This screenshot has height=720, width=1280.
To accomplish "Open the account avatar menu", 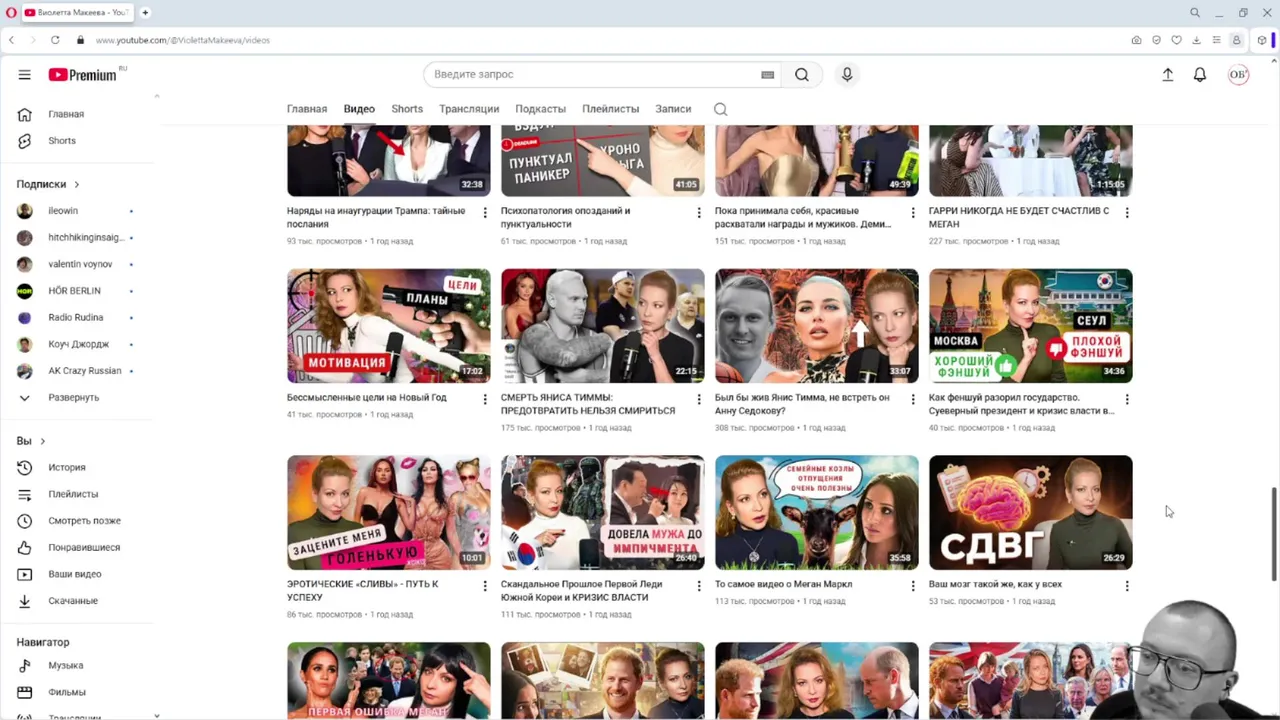I will (x=1238, y=74).
